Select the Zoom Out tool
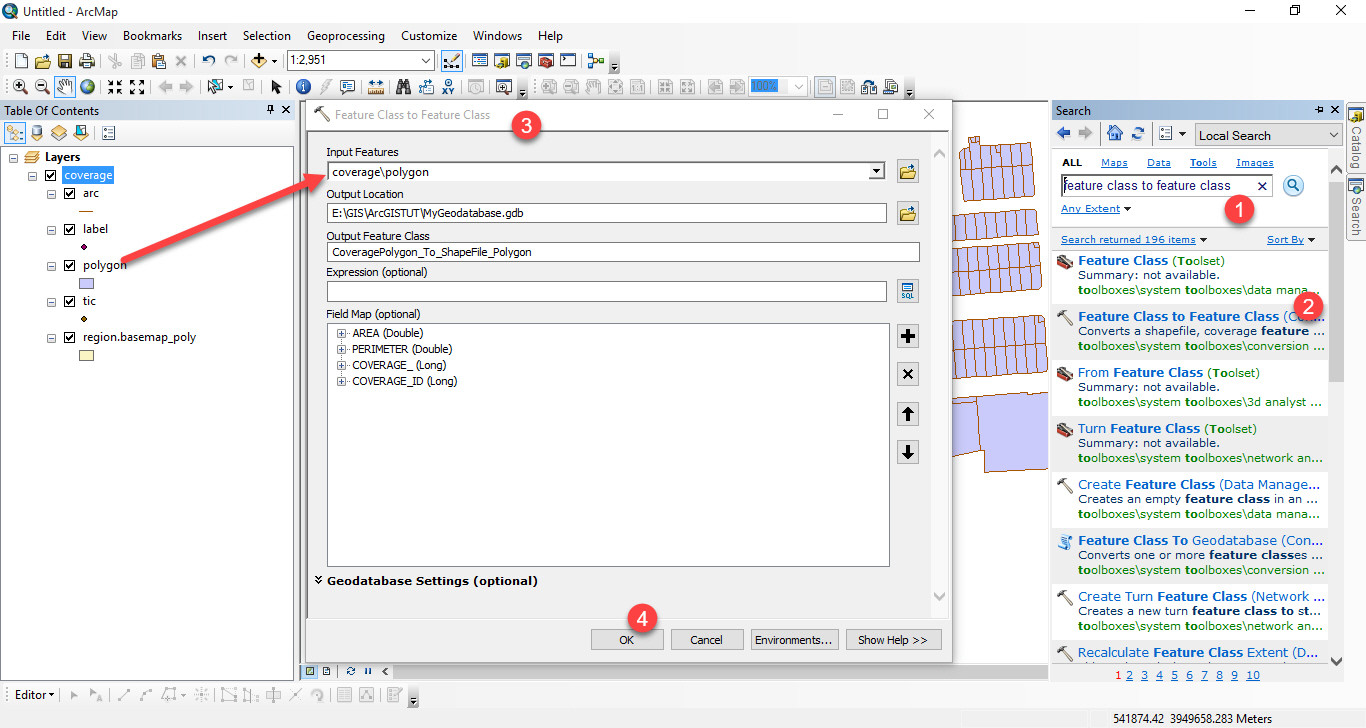1366x728 pixels. [x=42, y=87]
